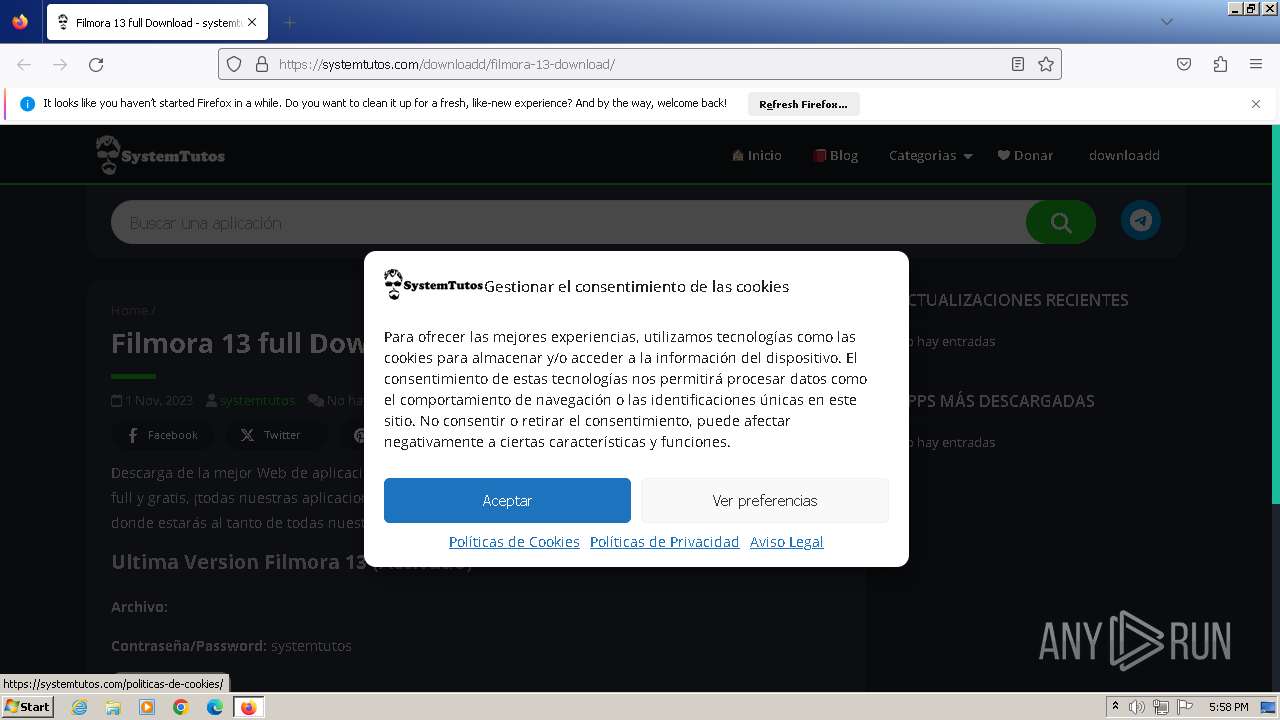The height and width of the screenshot is (720, 1280).
Task: Launch Internet Explorer from taskbar
Action: click(79, 707)
